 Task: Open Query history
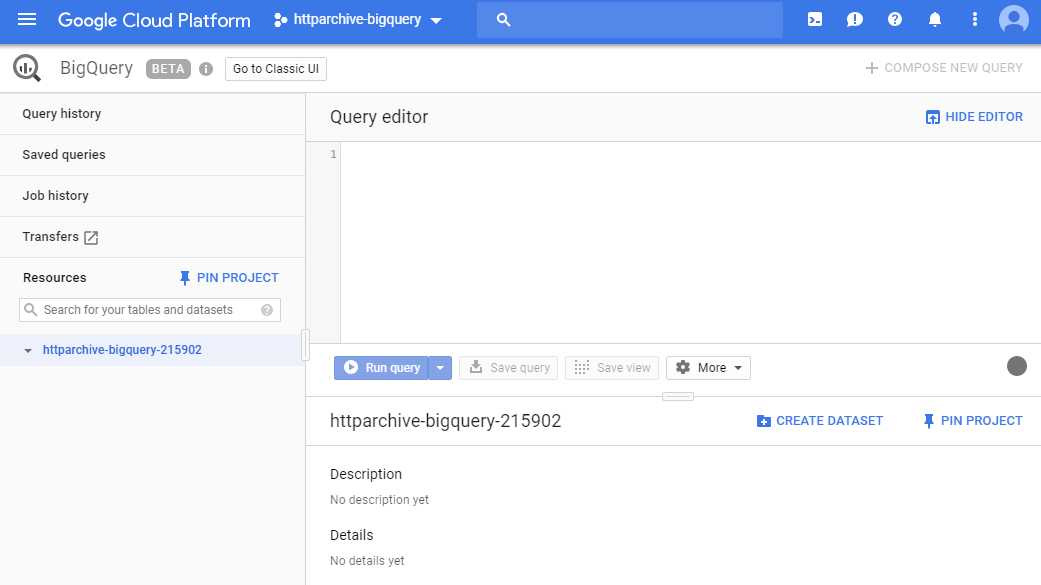[153, 114]
